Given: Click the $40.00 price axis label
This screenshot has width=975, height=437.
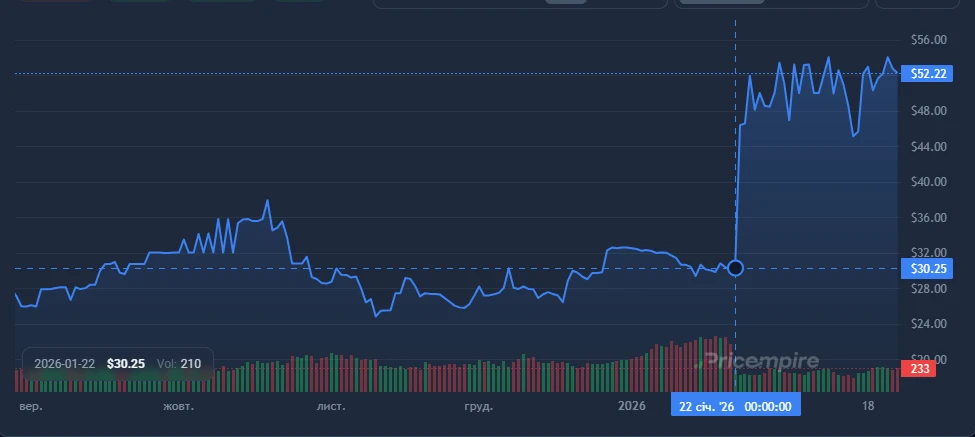Looking at the screenshot, I should pos(929,182).
